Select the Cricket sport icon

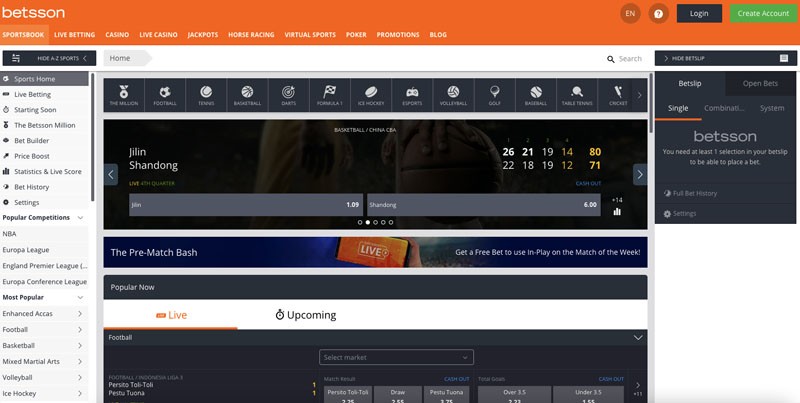618,95
